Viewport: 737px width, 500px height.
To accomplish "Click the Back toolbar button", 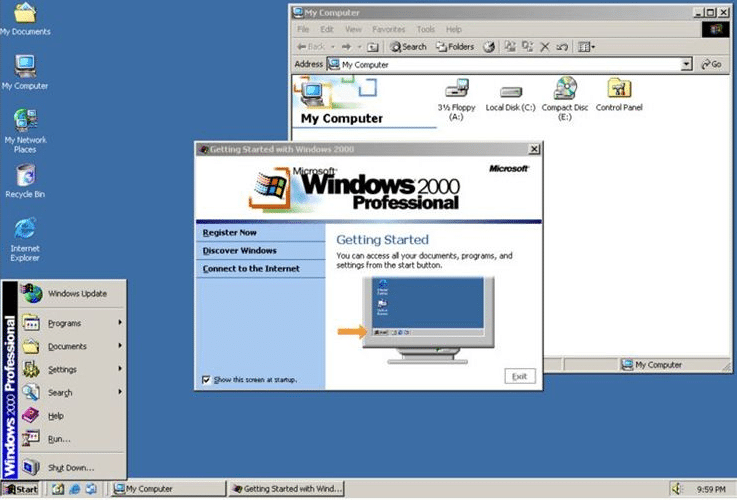I will (311, 47).
